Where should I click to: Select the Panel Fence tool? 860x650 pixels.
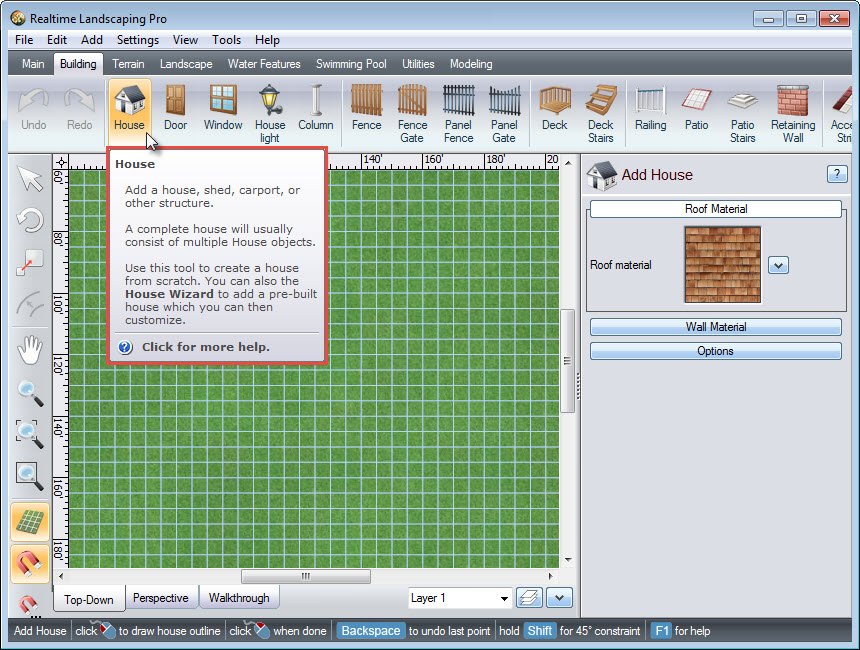tap(459, 112)
